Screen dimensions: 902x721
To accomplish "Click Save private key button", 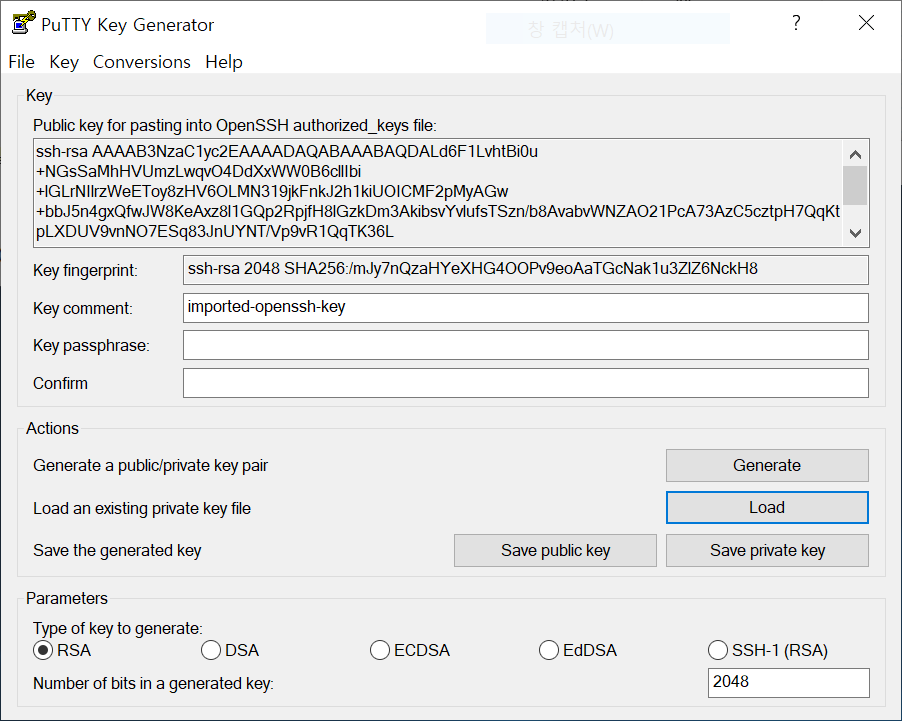I will tap(767, 550).
